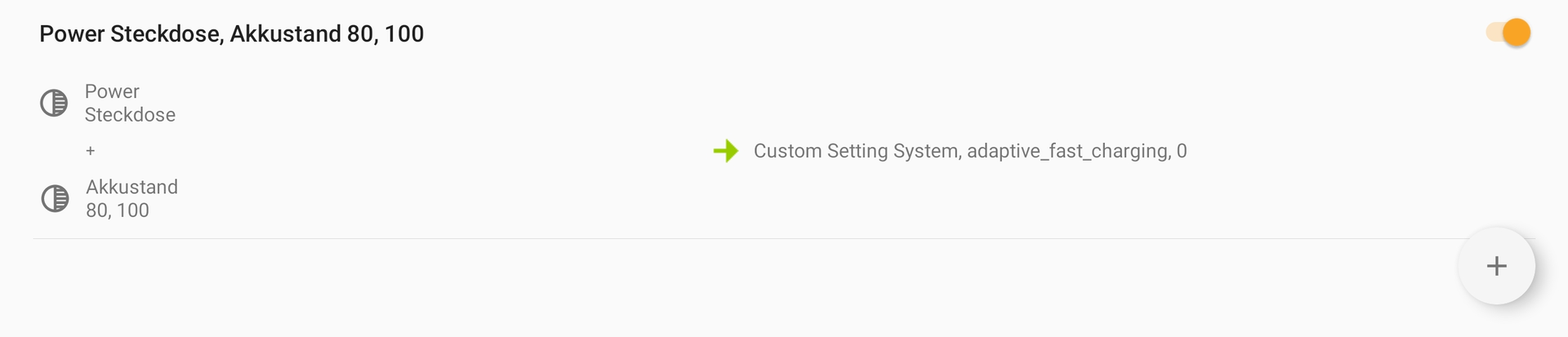Open the Akkustand 80, 100 condition label
Viewport: 1568px width, 337px height.
[x=131, y=198]
